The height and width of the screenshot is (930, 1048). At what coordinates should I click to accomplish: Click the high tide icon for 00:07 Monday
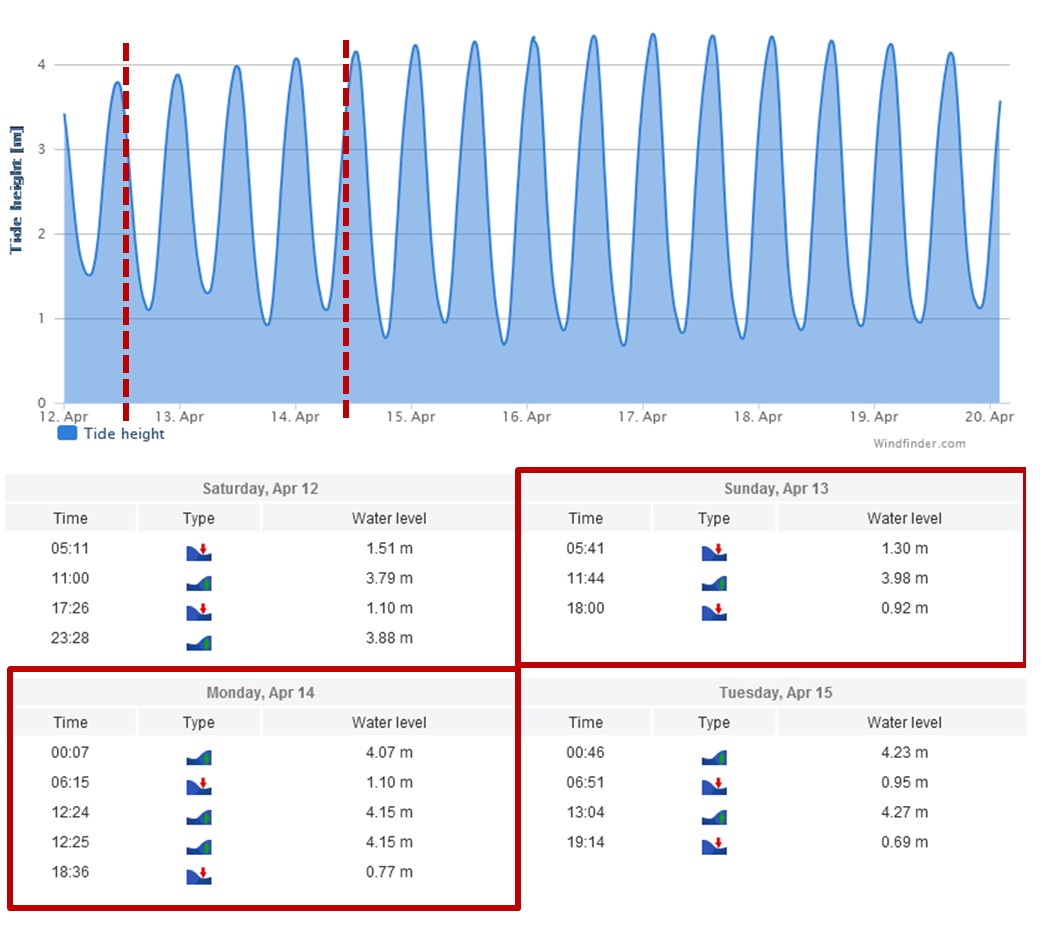[x=199, y=756]
